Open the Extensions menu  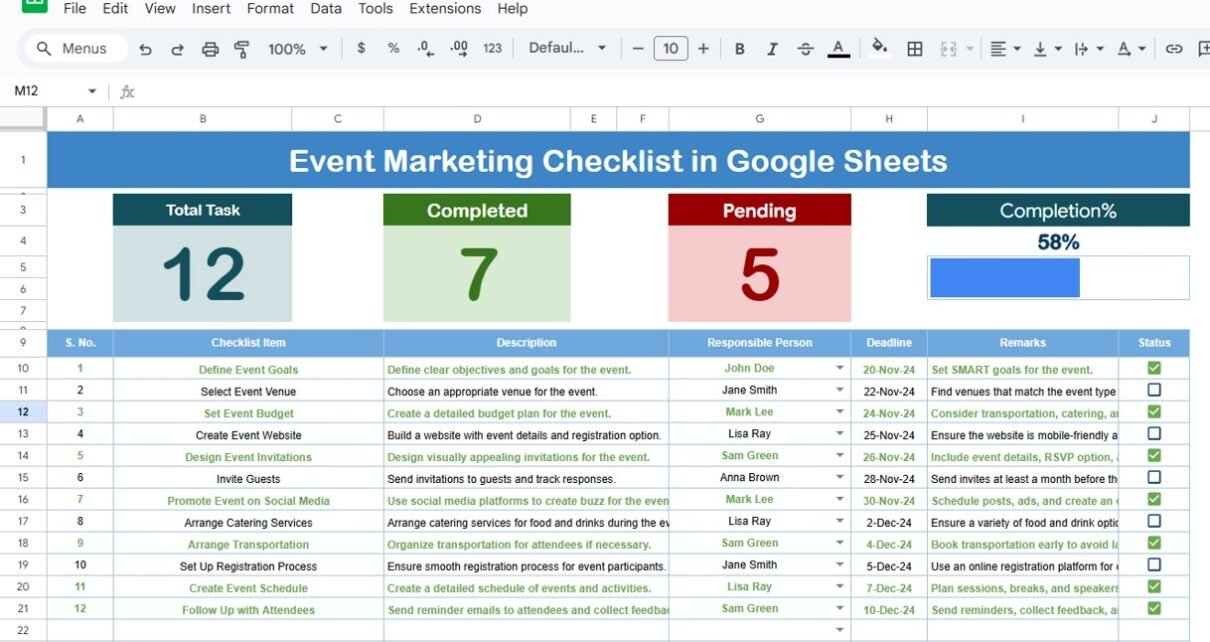[x=446, y=9]
